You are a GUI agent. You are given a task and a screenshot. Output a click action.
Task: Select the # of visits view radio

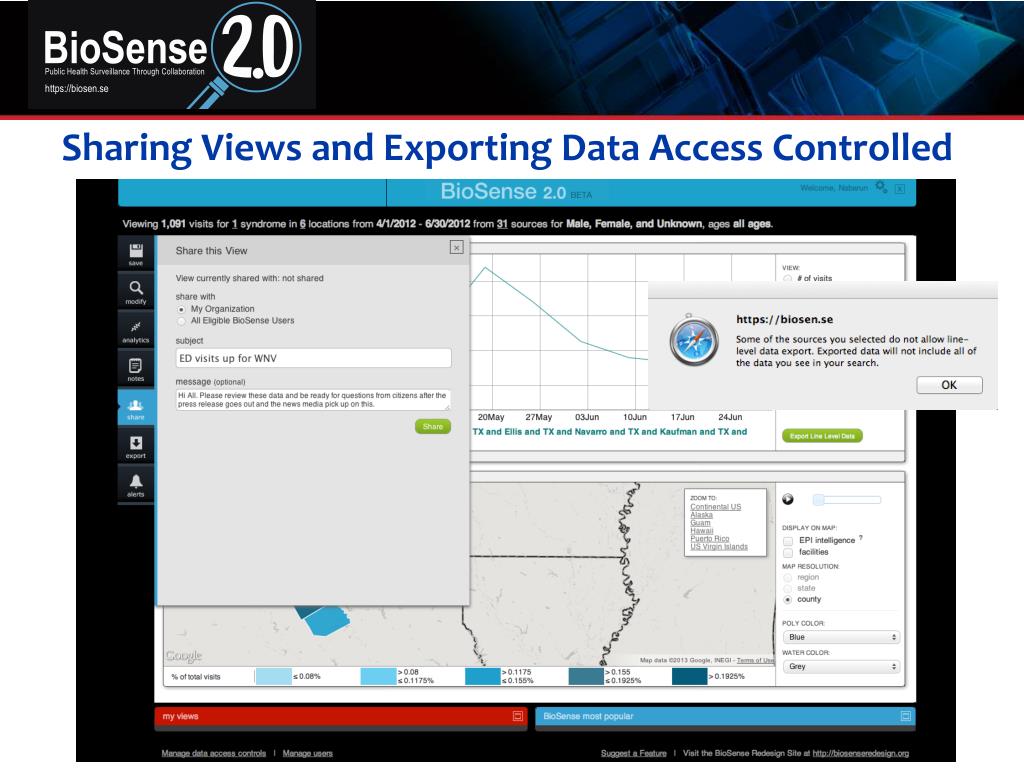click(x=788, y=278)
